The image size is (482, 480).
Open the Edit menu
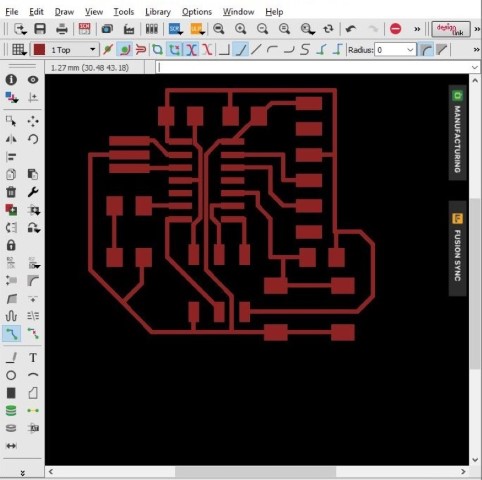(x=36, y=12)
